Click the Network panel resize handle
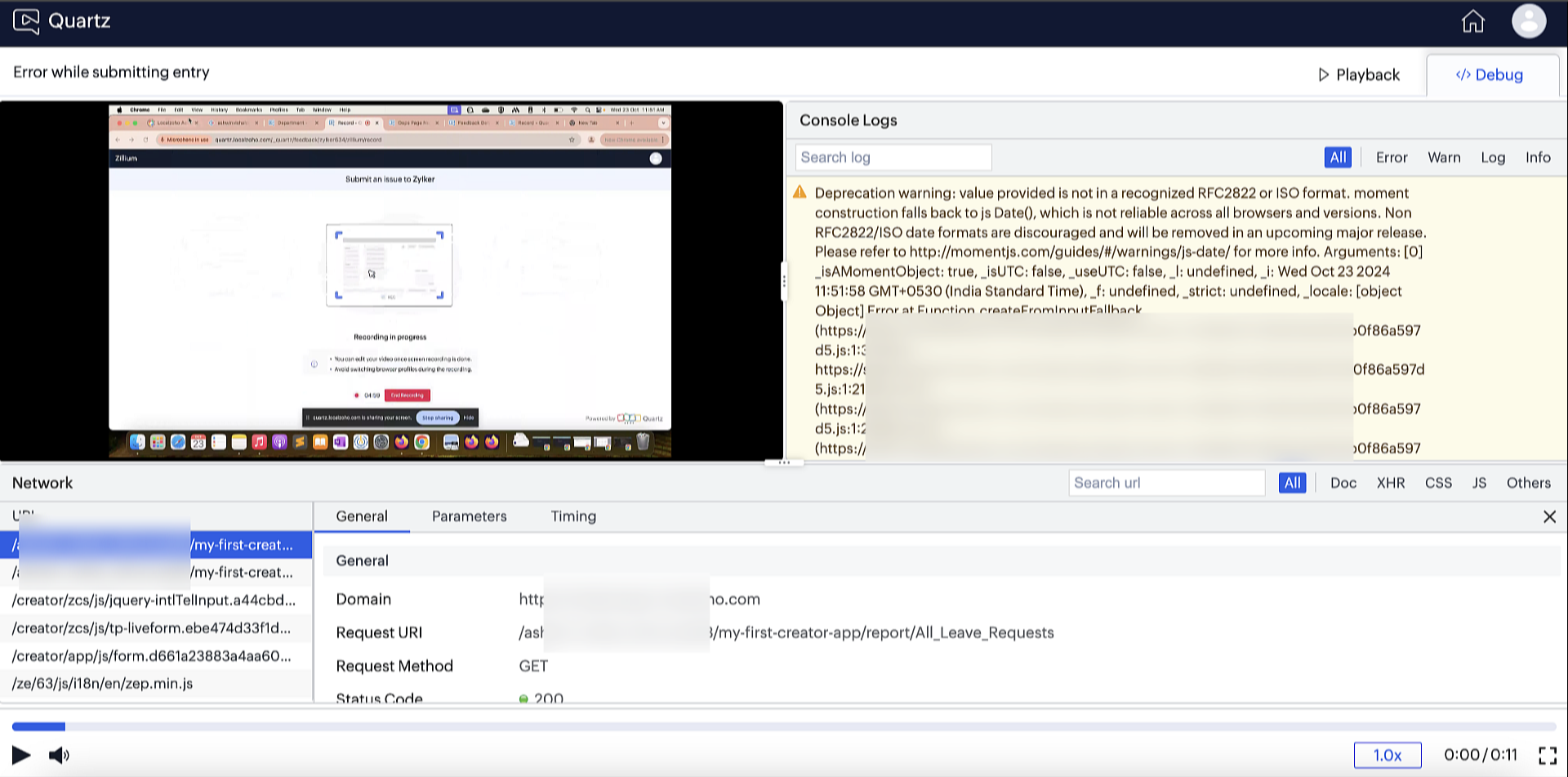This screenshot has height=777, width=1568. [784, 463]
